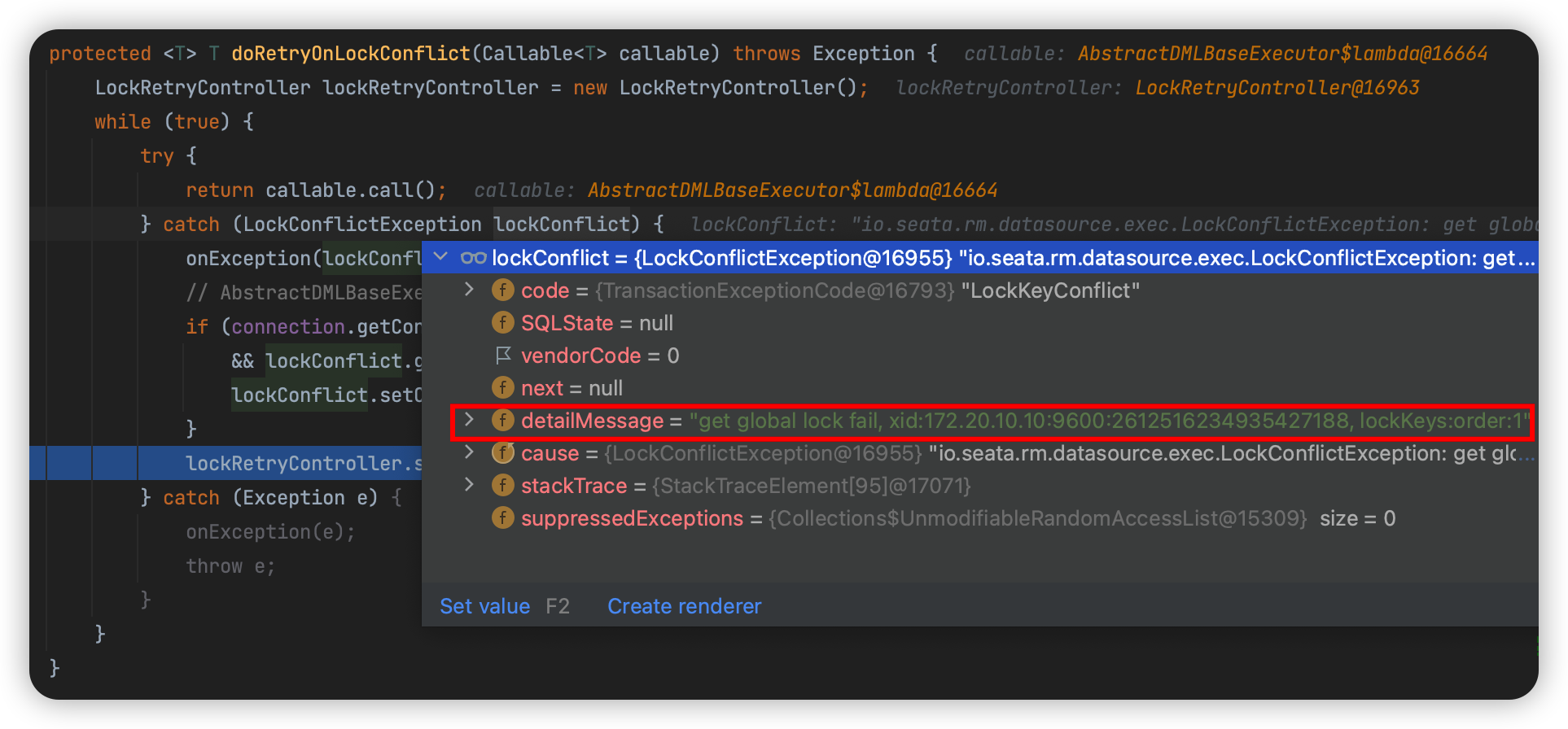
Task: Click the LockRetryController@16963 inline hint
Action: point(1277,88)
